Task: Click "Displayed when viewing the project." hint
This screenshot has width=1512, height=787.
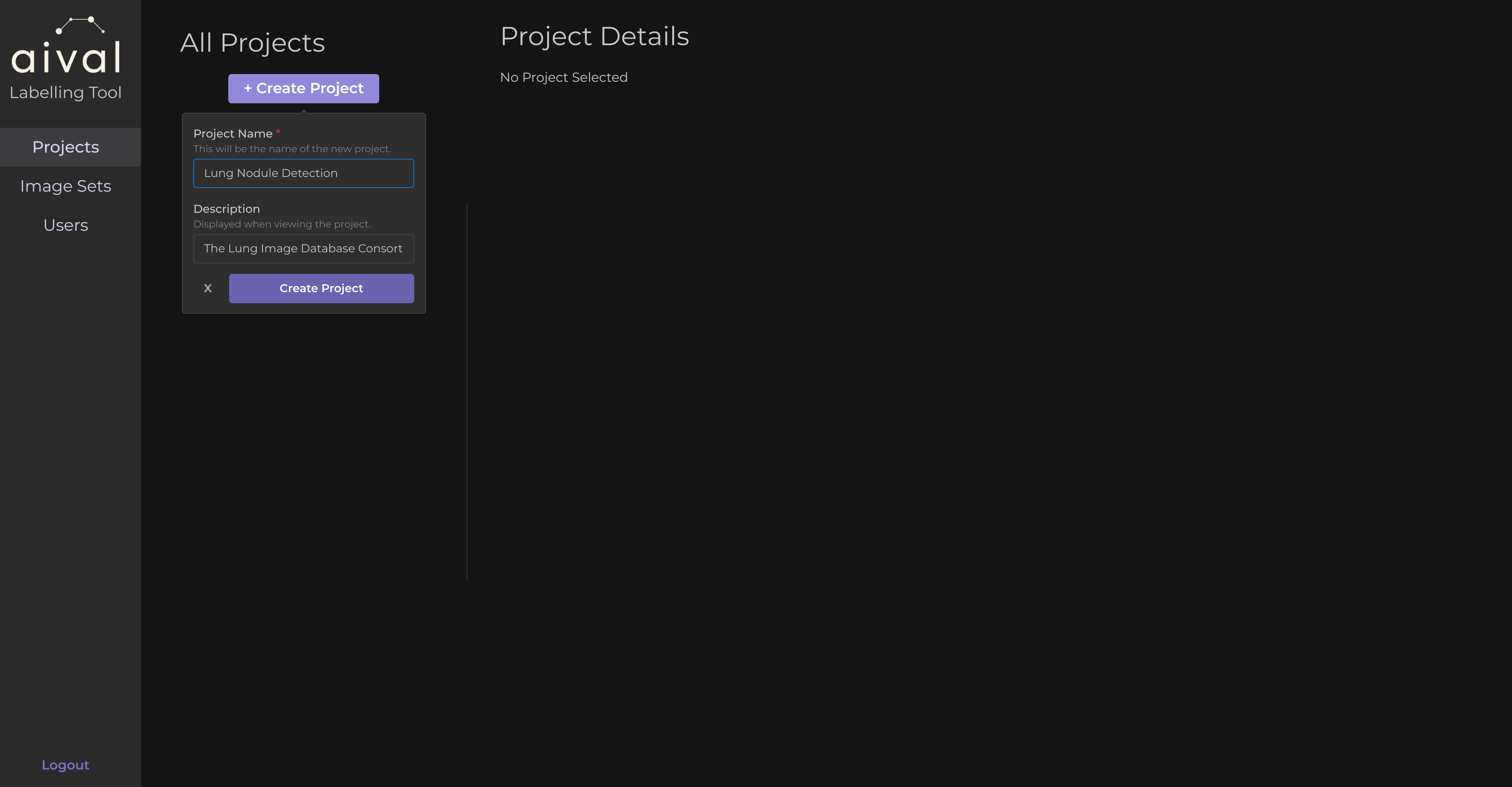Action: click(282, 224)
